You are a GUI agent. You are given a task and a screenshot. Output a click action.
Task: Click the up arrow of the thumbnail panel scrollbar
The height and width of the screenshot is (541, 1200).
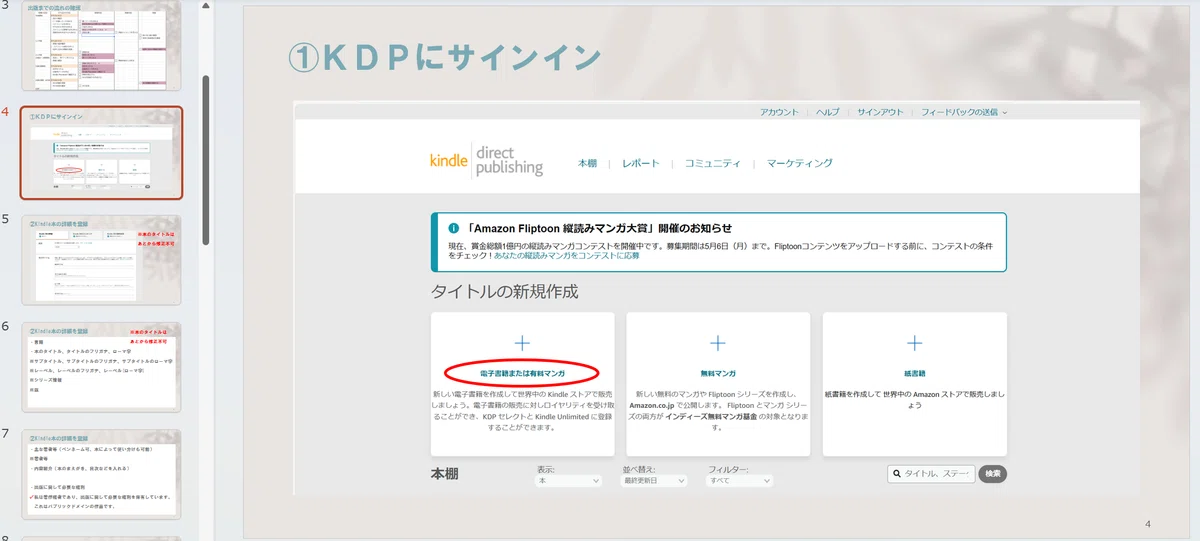[206, 5]
